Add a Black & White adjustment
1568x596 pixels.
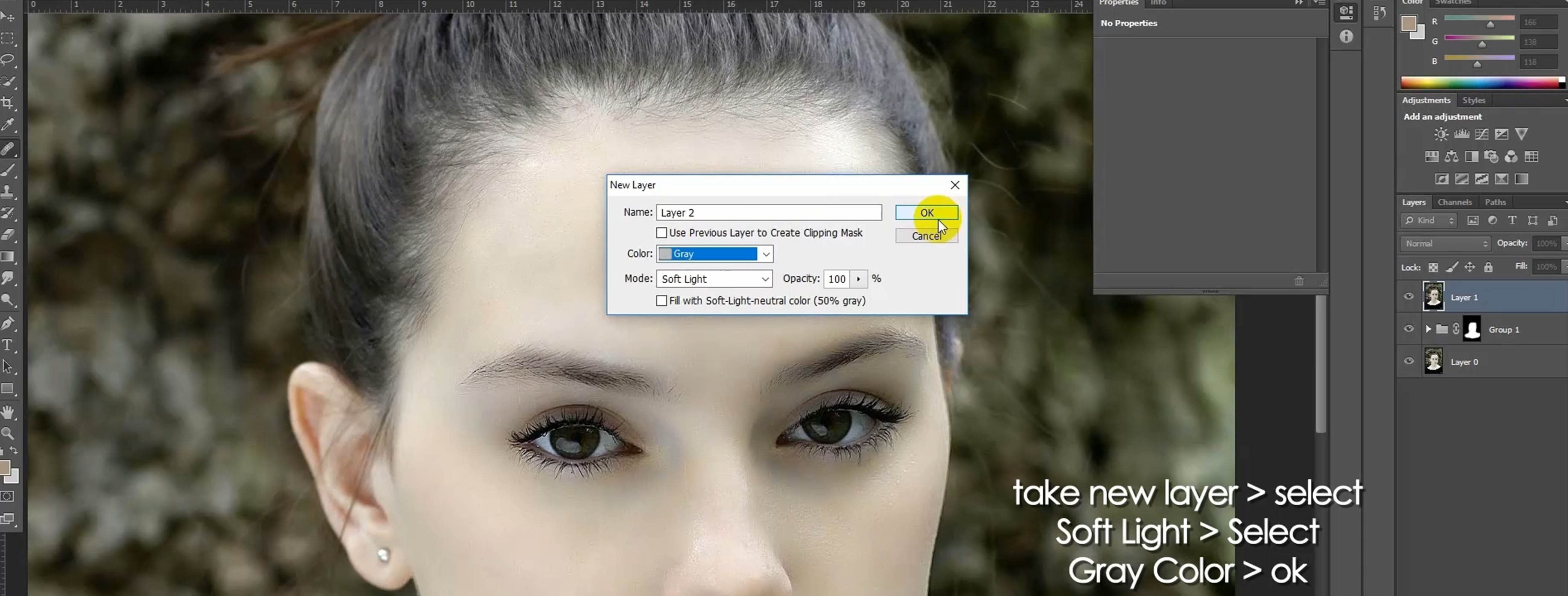[1472, 157]
